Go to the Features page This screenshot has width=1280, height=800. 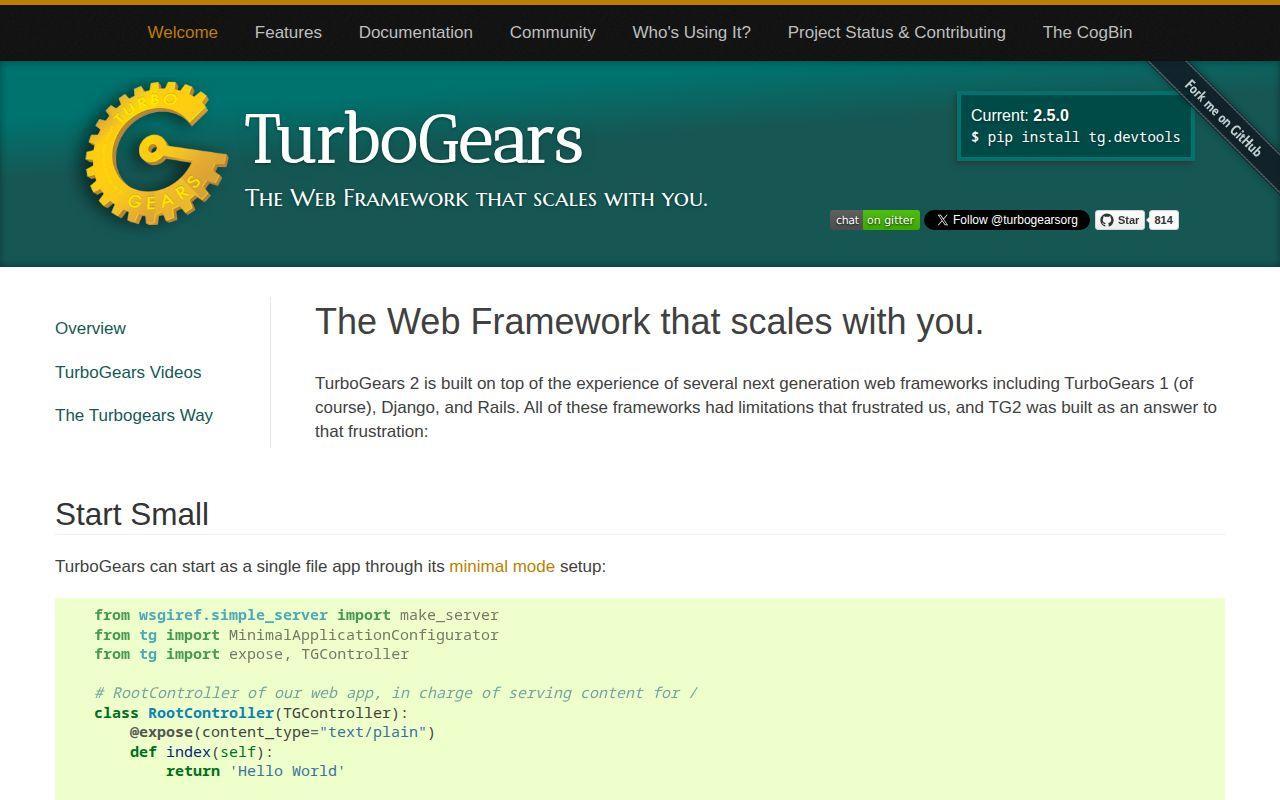coord(288,32)
